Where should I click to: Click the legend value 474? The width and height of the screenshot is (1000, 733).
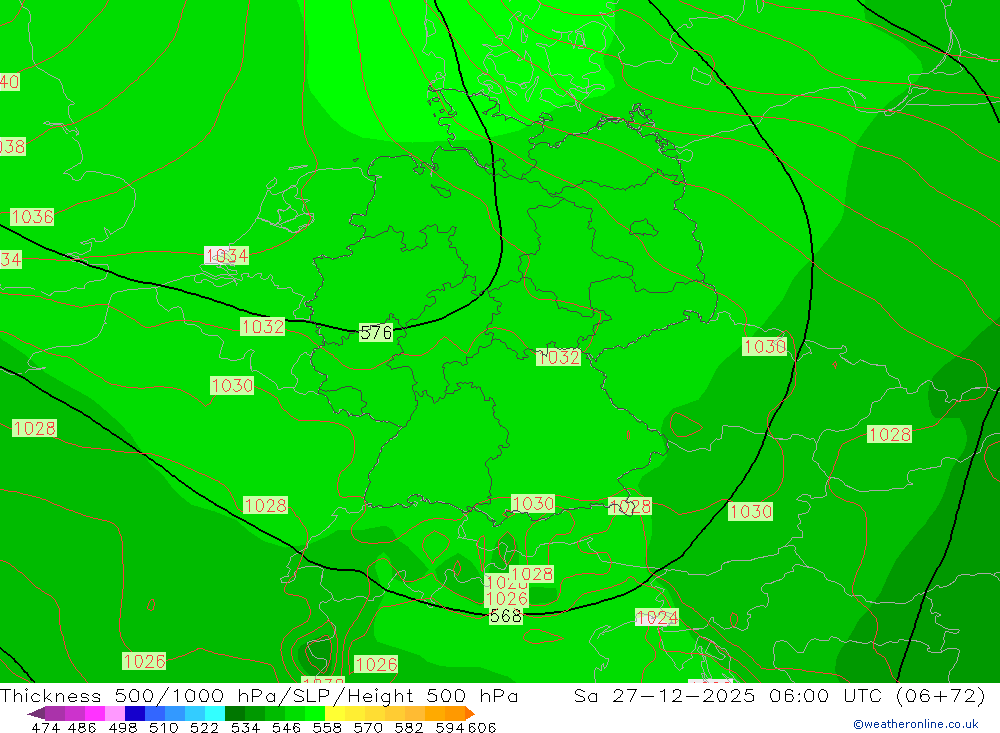click(x=45, y=727)
